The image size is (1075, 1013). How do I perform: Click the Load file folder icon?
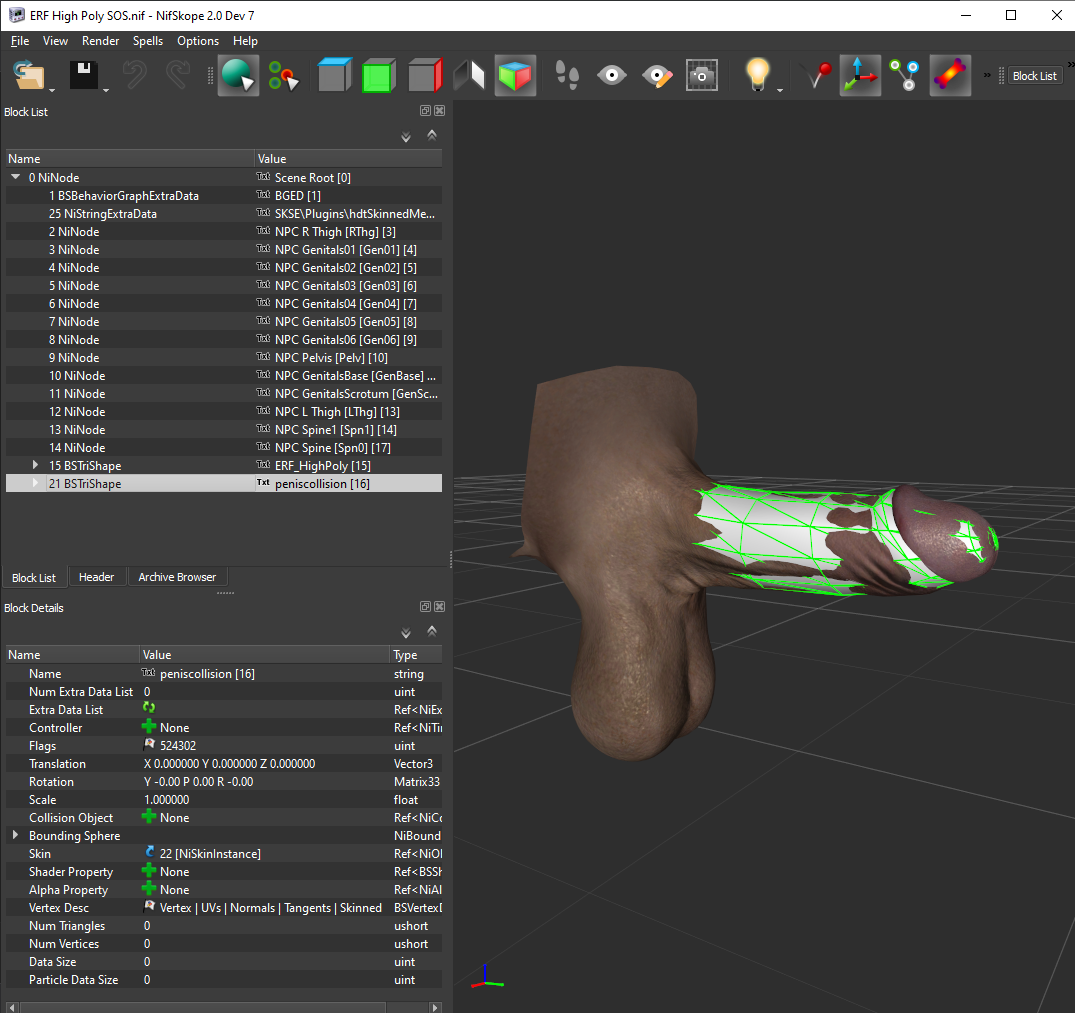point(29,75)
